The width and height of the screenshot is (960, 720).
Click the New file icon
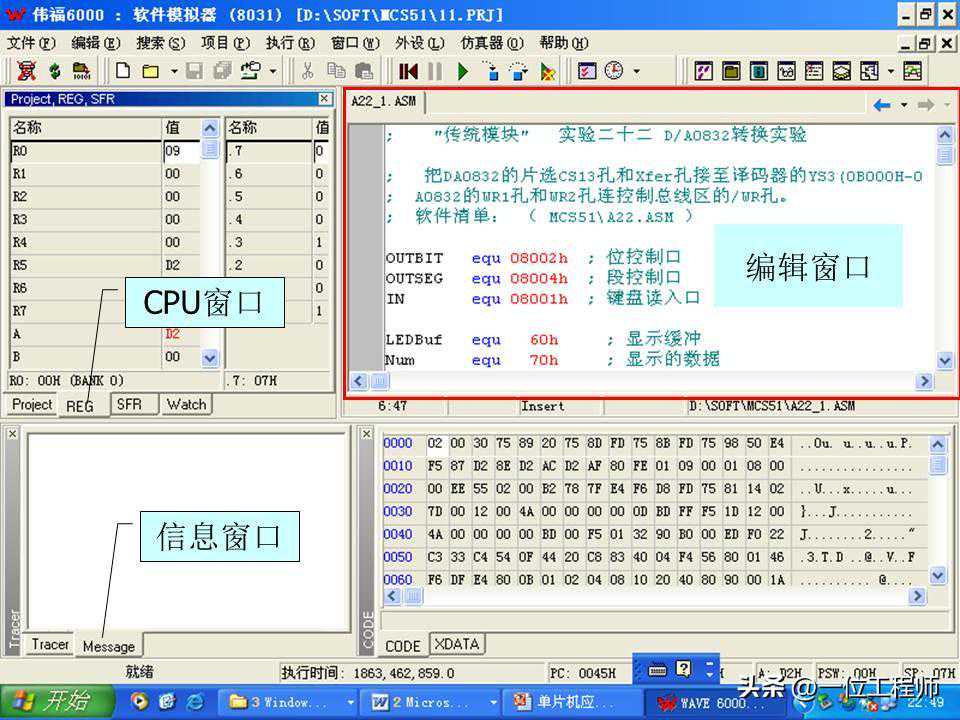(x=123, y=71)
